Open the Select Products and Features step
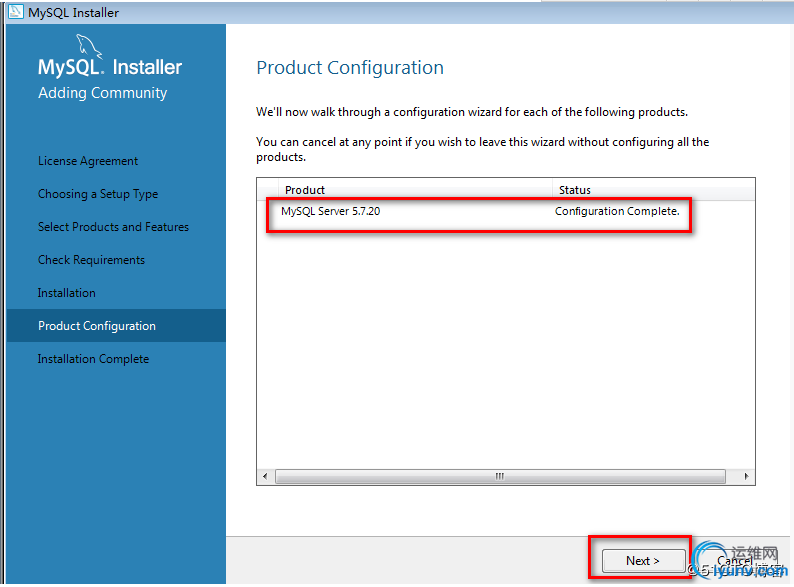794x587 pixels. pos(113,227)
